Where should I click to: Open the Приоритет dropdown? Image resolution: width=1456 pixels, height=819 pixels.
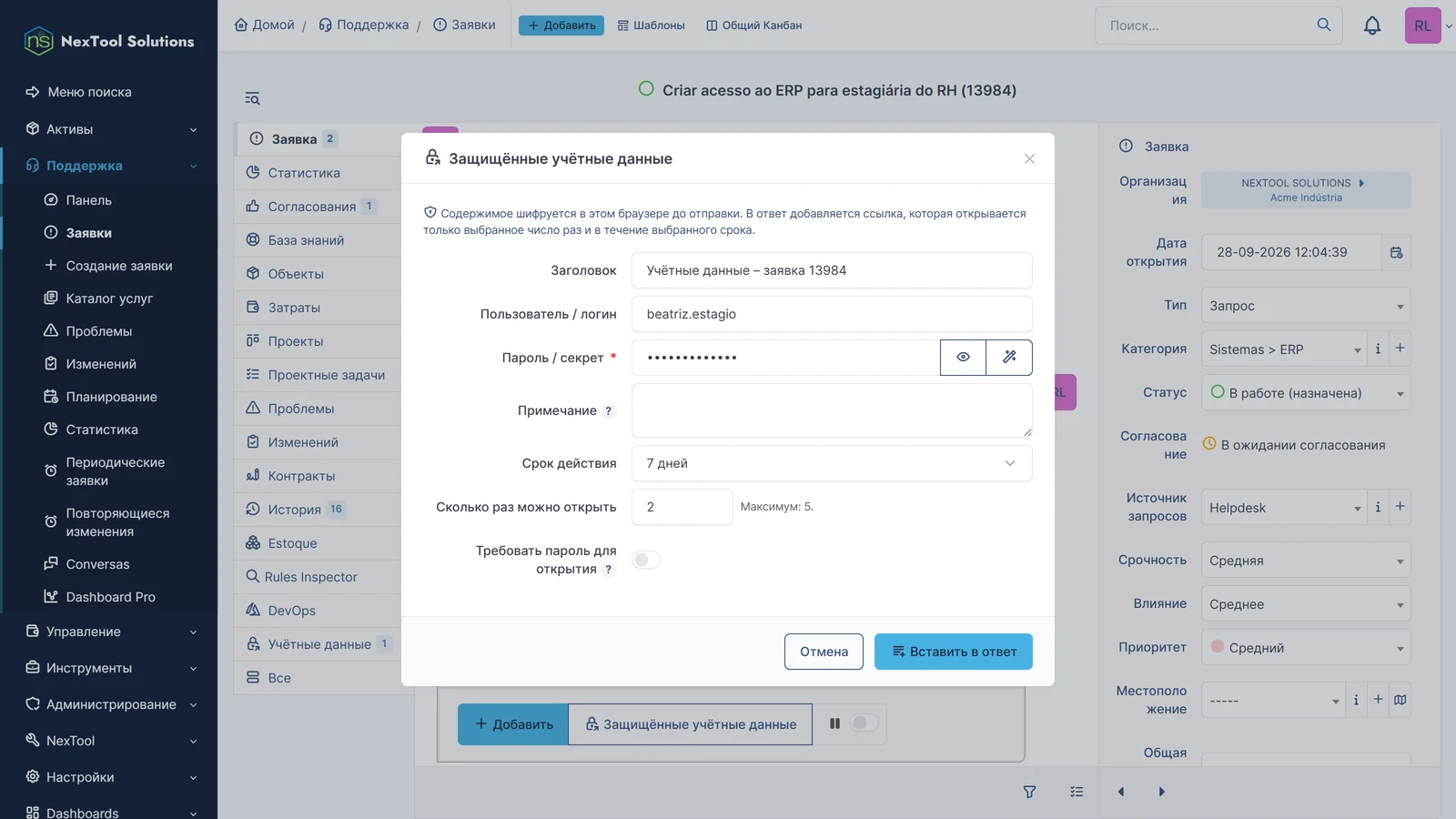point(1306,648)
